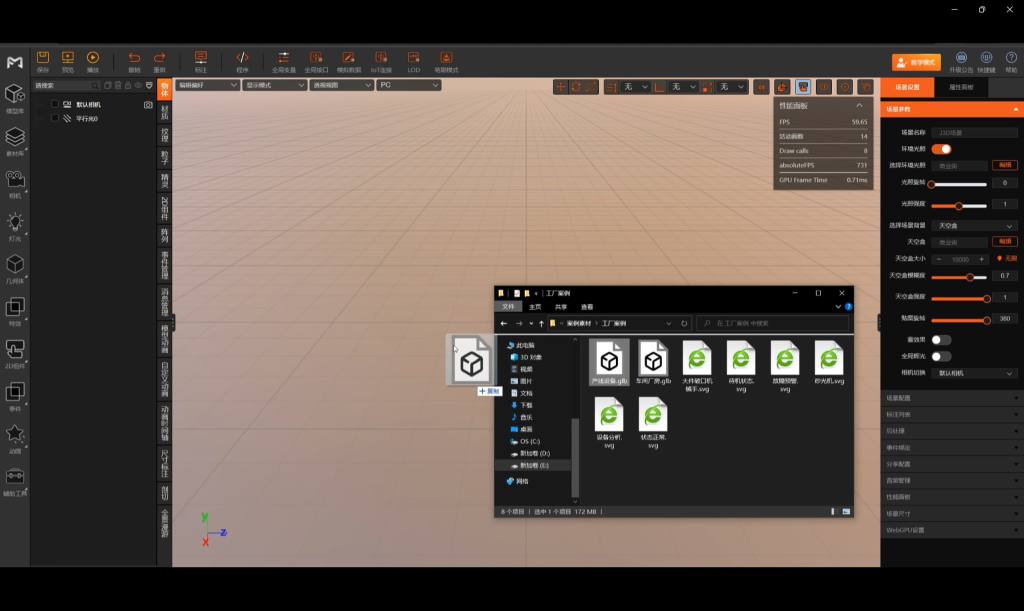Click the 保存 (Save) toolbar icon

43,59
